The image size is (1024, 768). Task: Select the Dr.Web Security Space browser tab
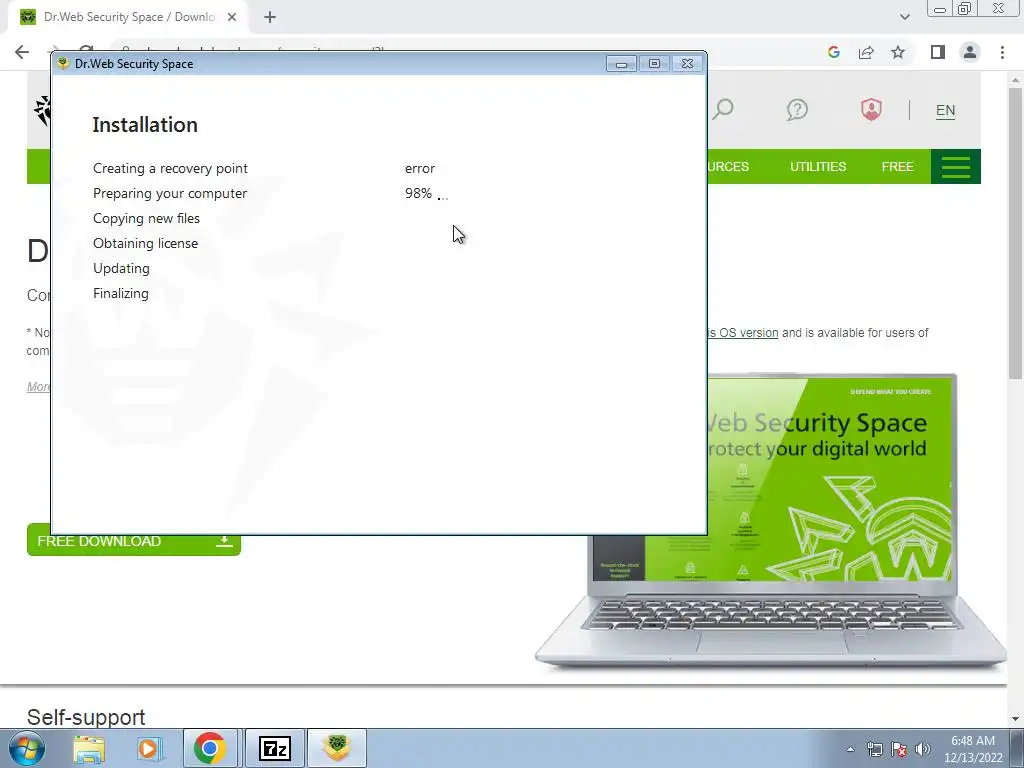tap(128, 18)
